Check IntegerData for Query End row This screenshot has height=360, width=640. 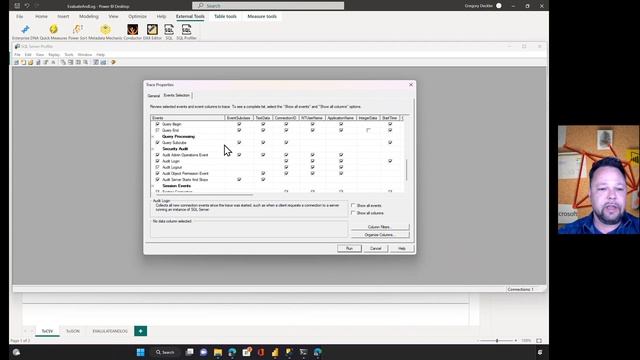(368, 130)
